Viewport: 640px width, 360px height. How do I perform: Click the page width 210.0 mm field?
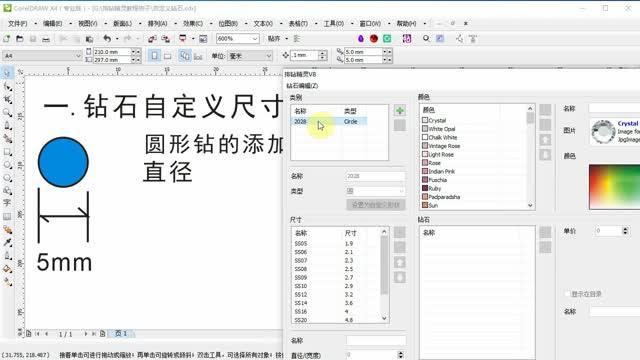[111, 52]
